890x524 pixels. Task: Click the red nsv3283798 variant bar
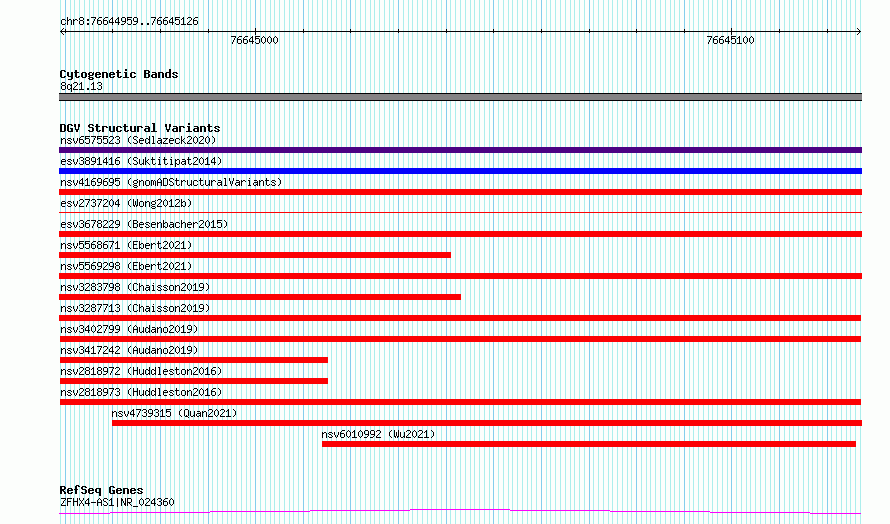pyautogui.click(x=260, y=297)
